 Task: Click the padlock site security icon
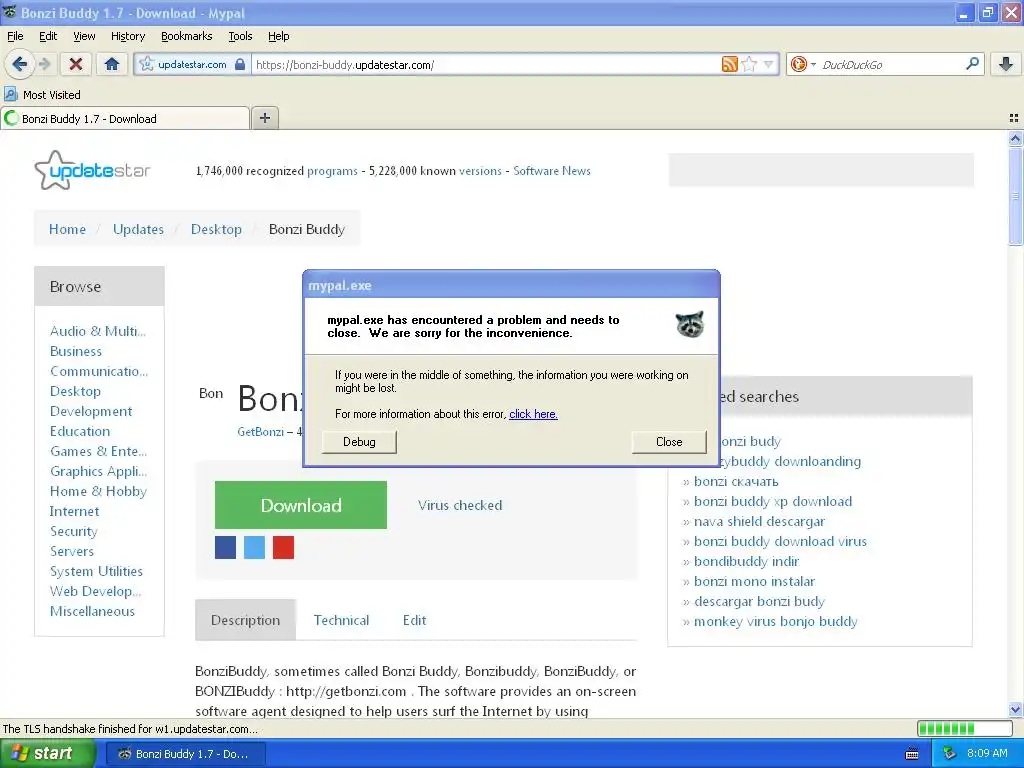240,64
